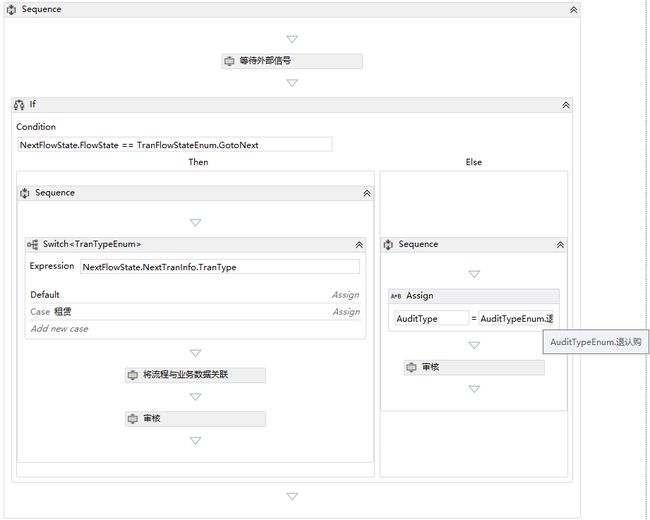The width and height of the screenshot is (650, 520).
Task: Collapse the Switch<TranTypeEnum> activity
Action: click(359, 245)
